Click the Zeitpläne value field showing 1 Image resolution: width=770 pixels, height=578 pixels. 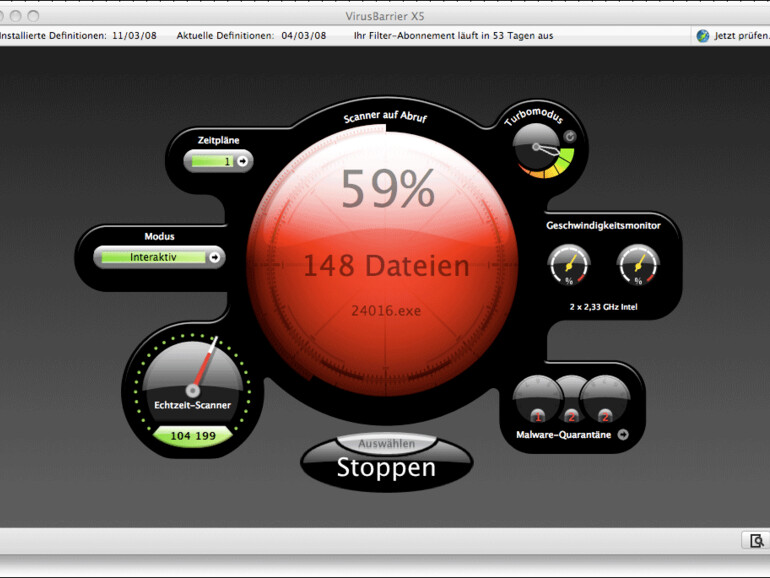point(212,161)
